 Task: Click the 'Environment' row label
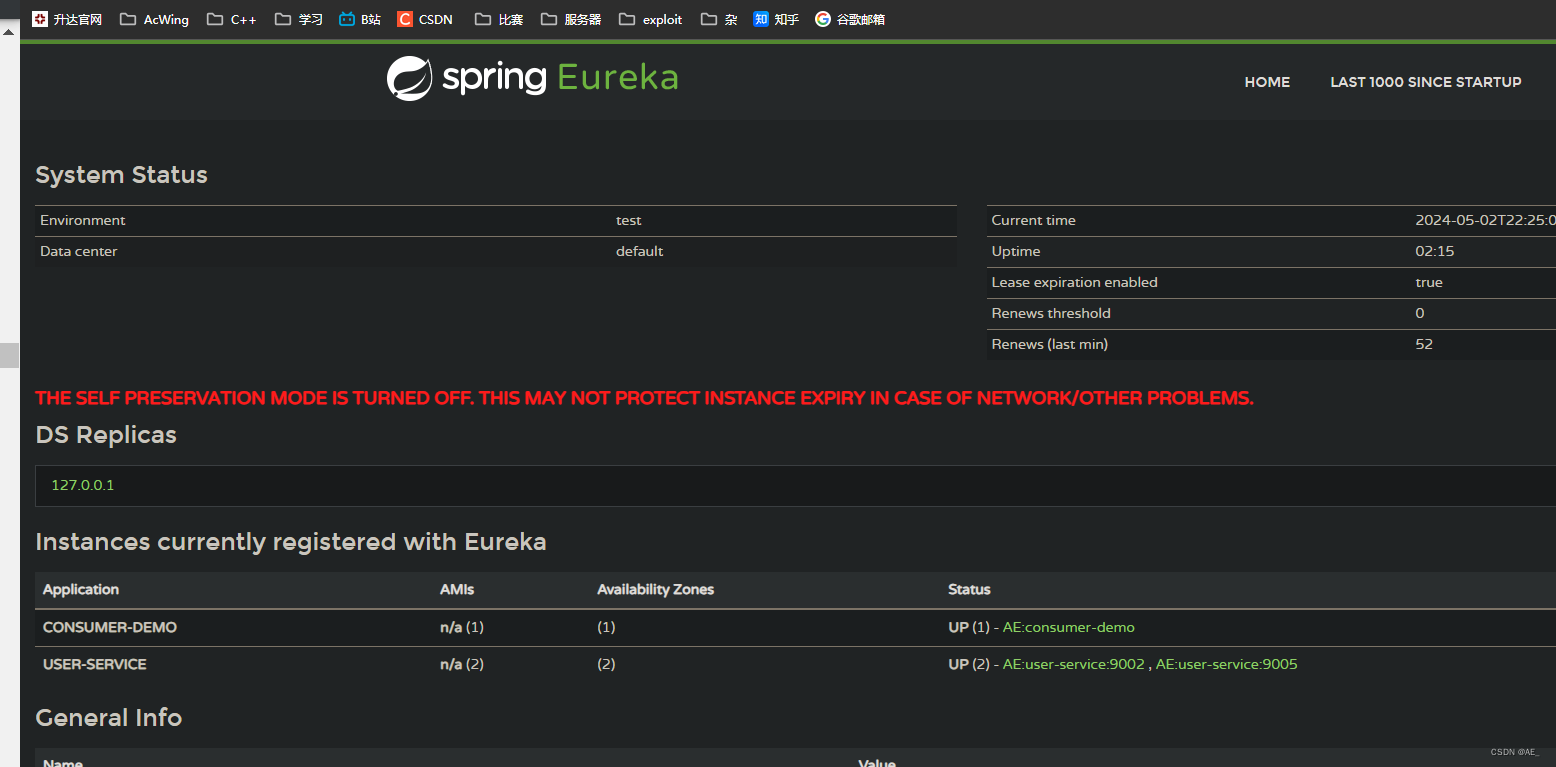click(x=83, y=220)
